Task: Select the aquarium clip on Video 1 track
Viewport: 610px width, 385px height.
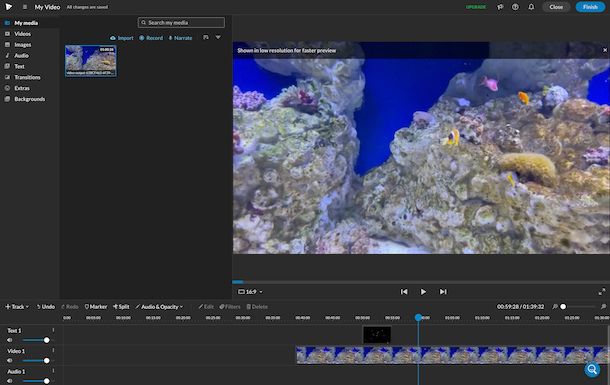Action: click(x=452, y=355)
